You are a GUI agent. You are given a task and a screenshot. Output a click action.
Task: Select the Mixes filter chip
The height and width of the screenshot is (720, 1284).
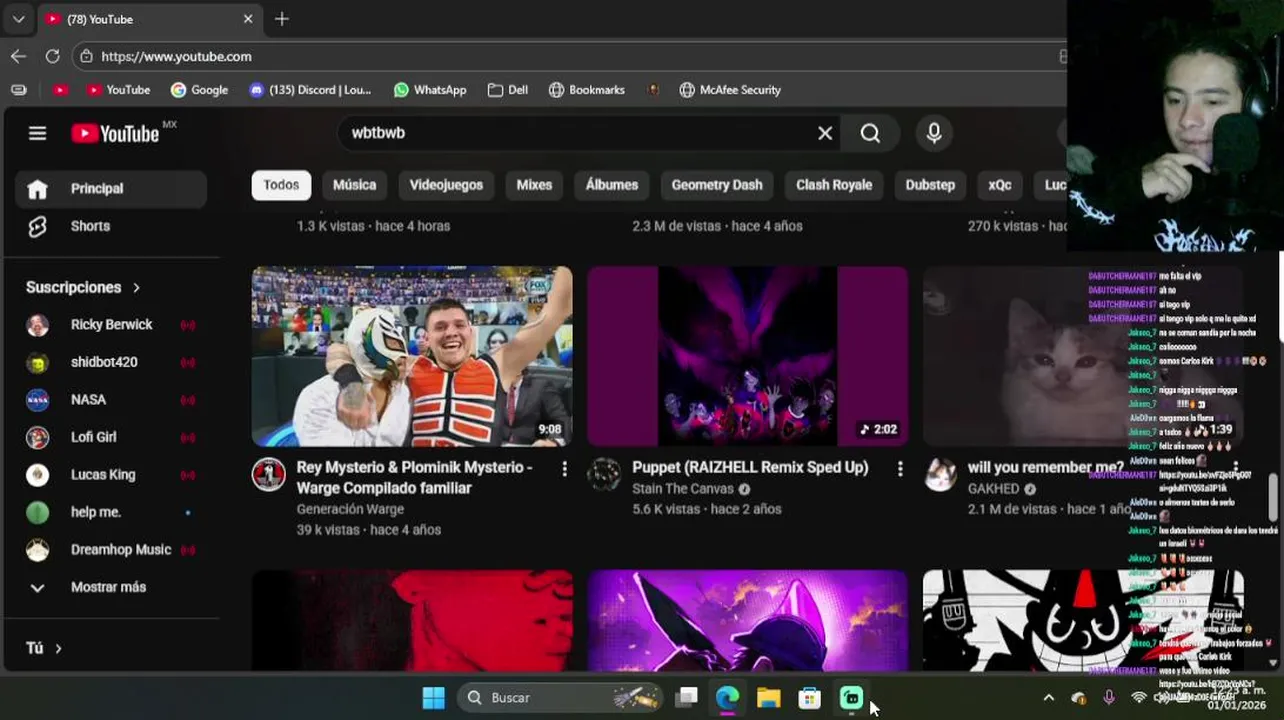534,185
